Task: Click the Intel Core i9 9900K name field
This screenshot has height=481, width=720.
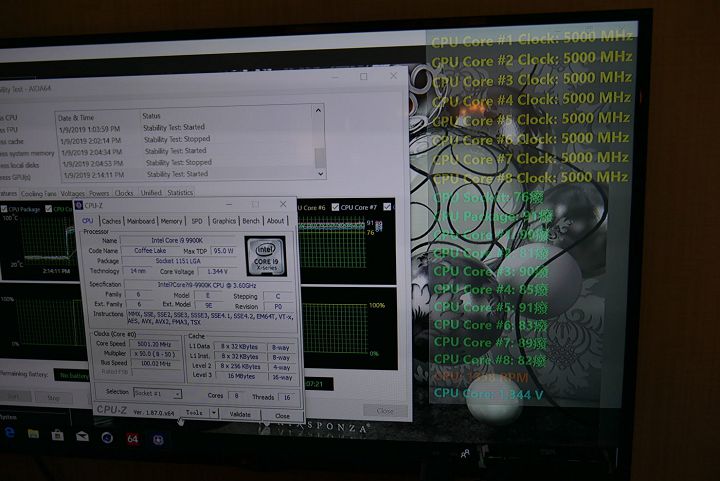Action: [x=177, y=240]
